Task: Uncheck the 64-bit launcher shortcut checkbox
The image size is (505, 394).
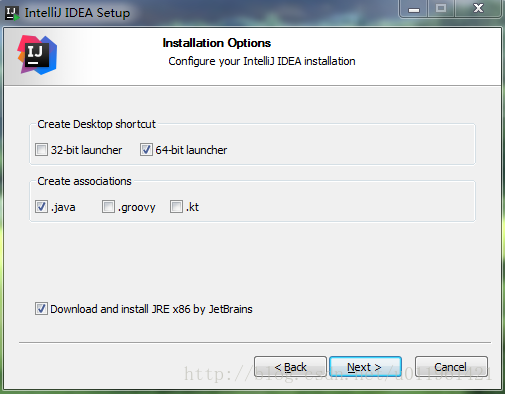Action: click(146, 150)
